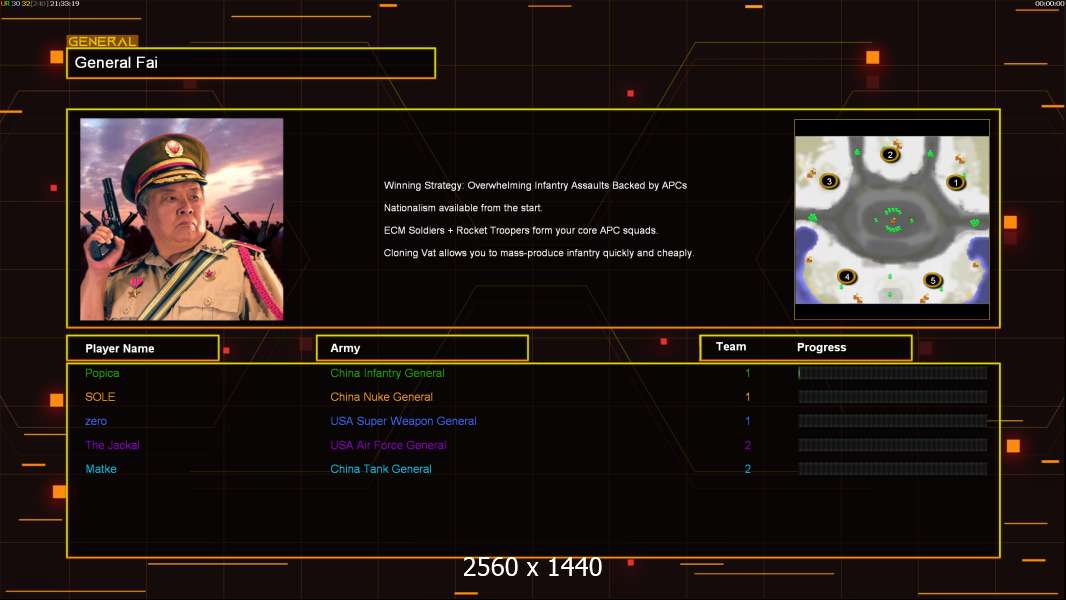Click start position marker 3 on minimap

tap(829, 181)
